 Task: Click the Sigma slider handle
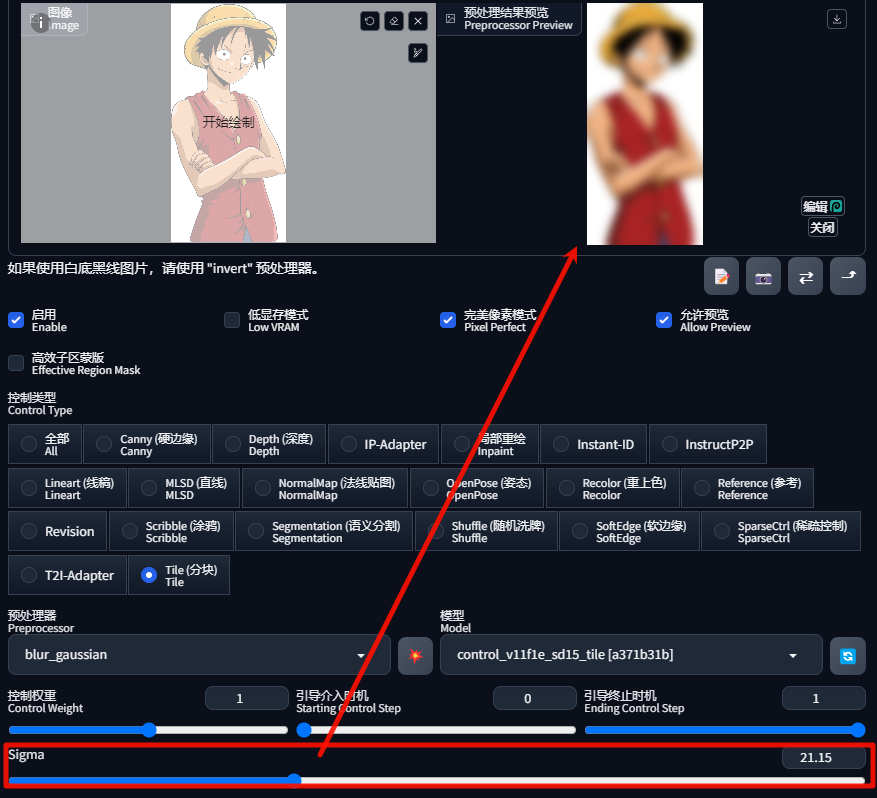coord(294,780)
